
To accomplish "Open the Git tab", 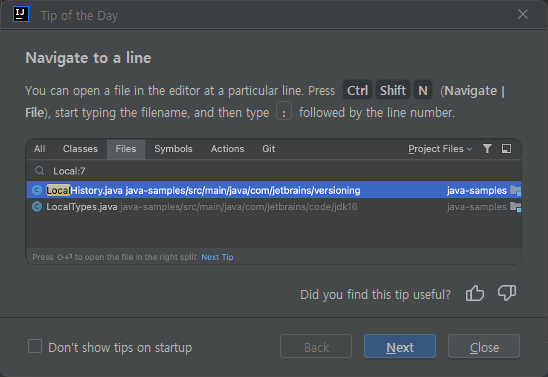I will click(269, 149).
